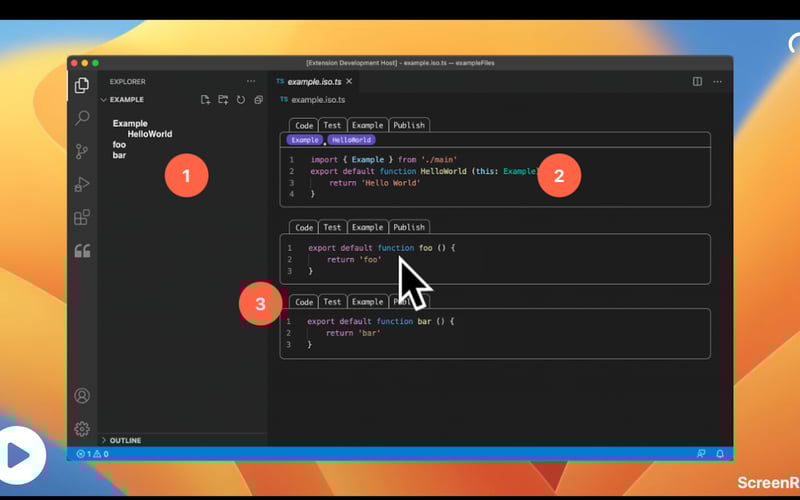The height and width of the screenshot is (500, 800).
Task: Collapse the EXAMPLE folder section
Action: 122,99
